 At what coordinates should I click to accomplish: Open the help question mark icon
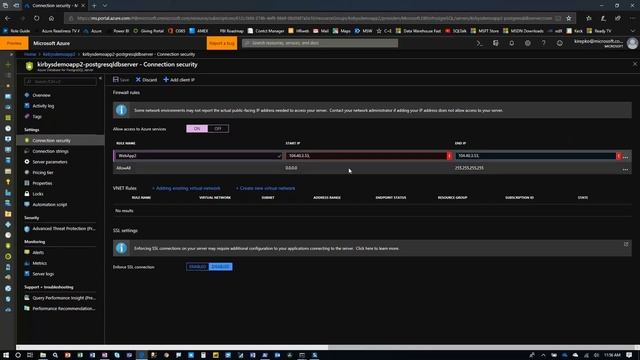point(543,43)
